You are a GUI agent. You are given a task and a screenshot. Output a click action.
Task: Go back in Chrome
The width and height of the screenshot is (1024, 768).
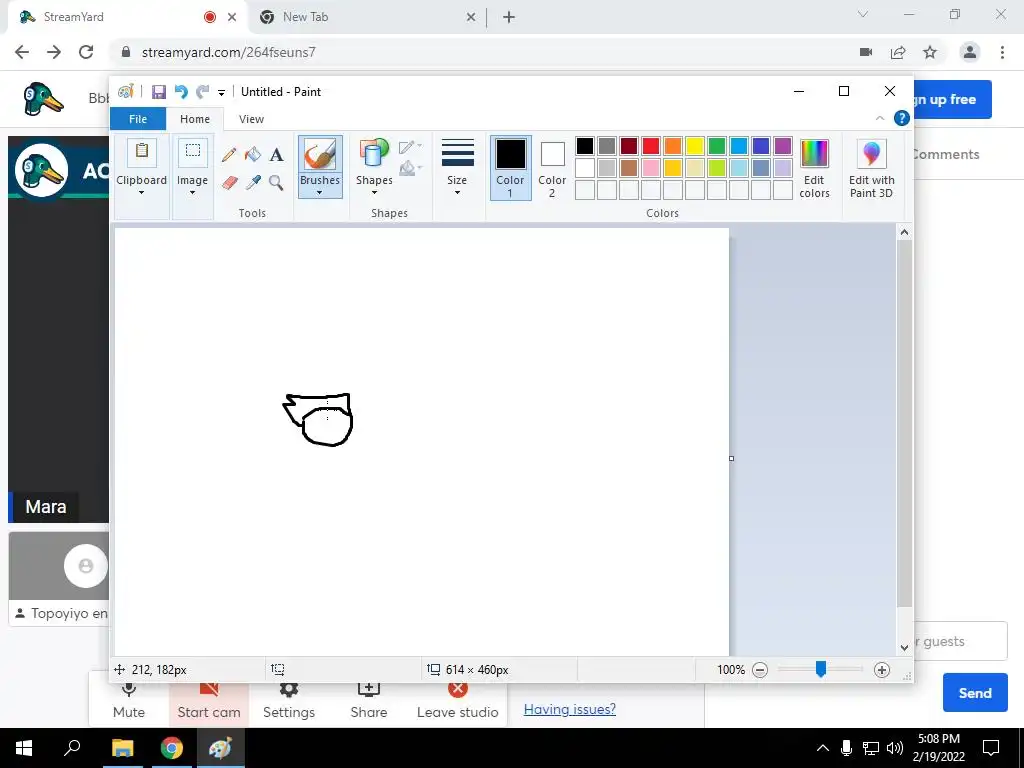tap(22, 52)
